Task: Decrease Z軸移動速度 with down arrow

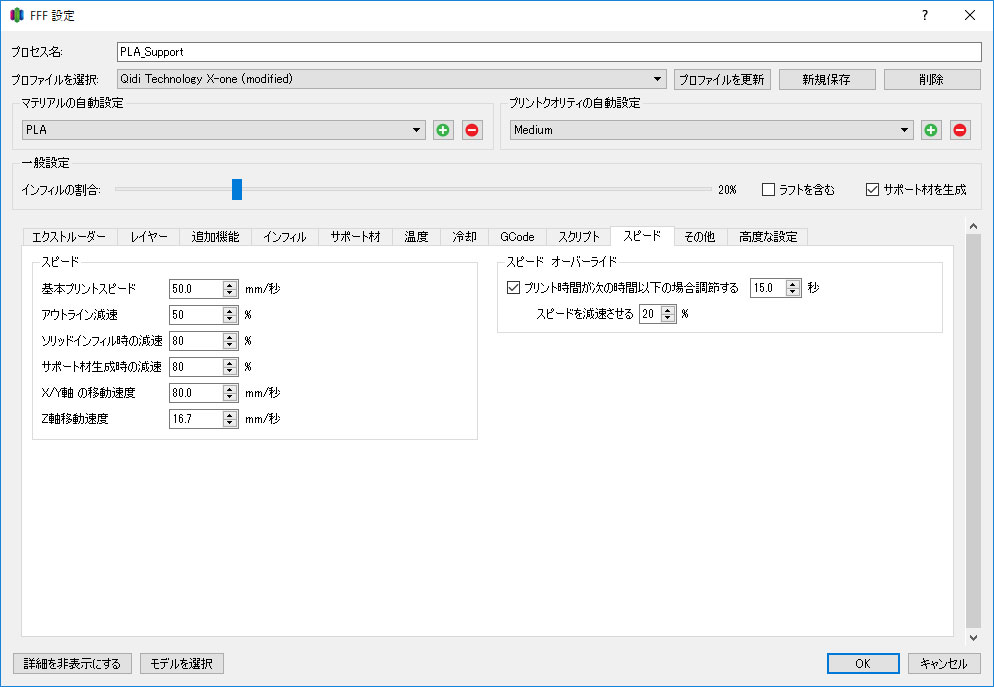Action: click(230, 424)
